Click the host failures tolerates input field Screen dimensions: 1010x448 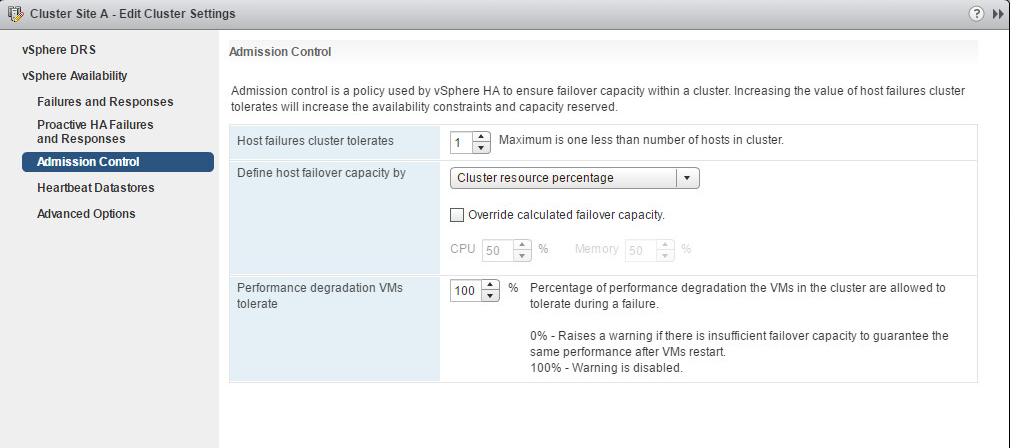(x=460, y=142)
